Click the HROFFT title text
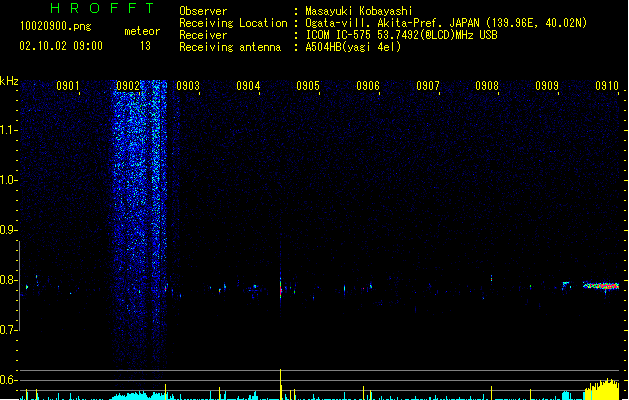This screenshot has width=629, height=400. pos(102,8)
